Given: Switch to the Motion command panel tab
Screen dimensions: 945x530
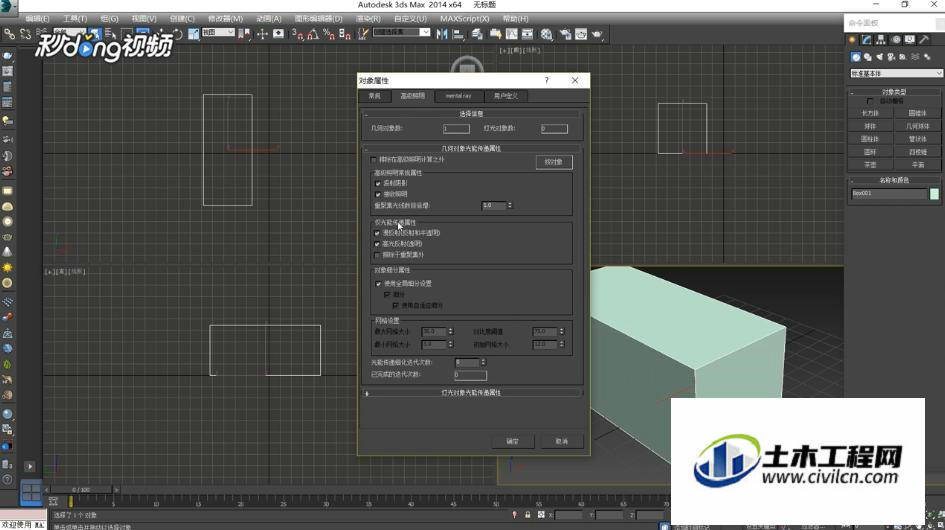Looking at the screenshot, I should coord(896,40).
